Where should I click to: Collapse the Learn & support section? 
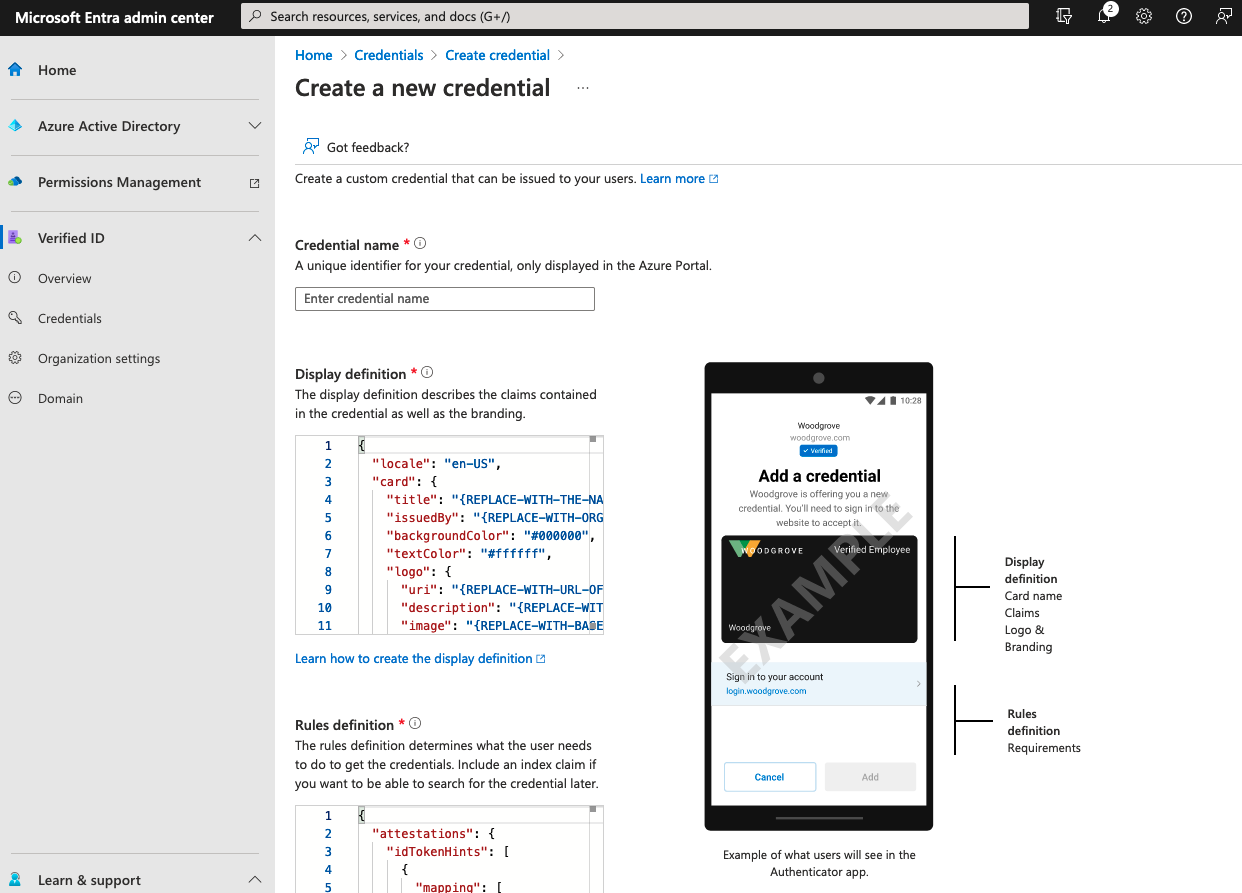click(x=255, y=880)
